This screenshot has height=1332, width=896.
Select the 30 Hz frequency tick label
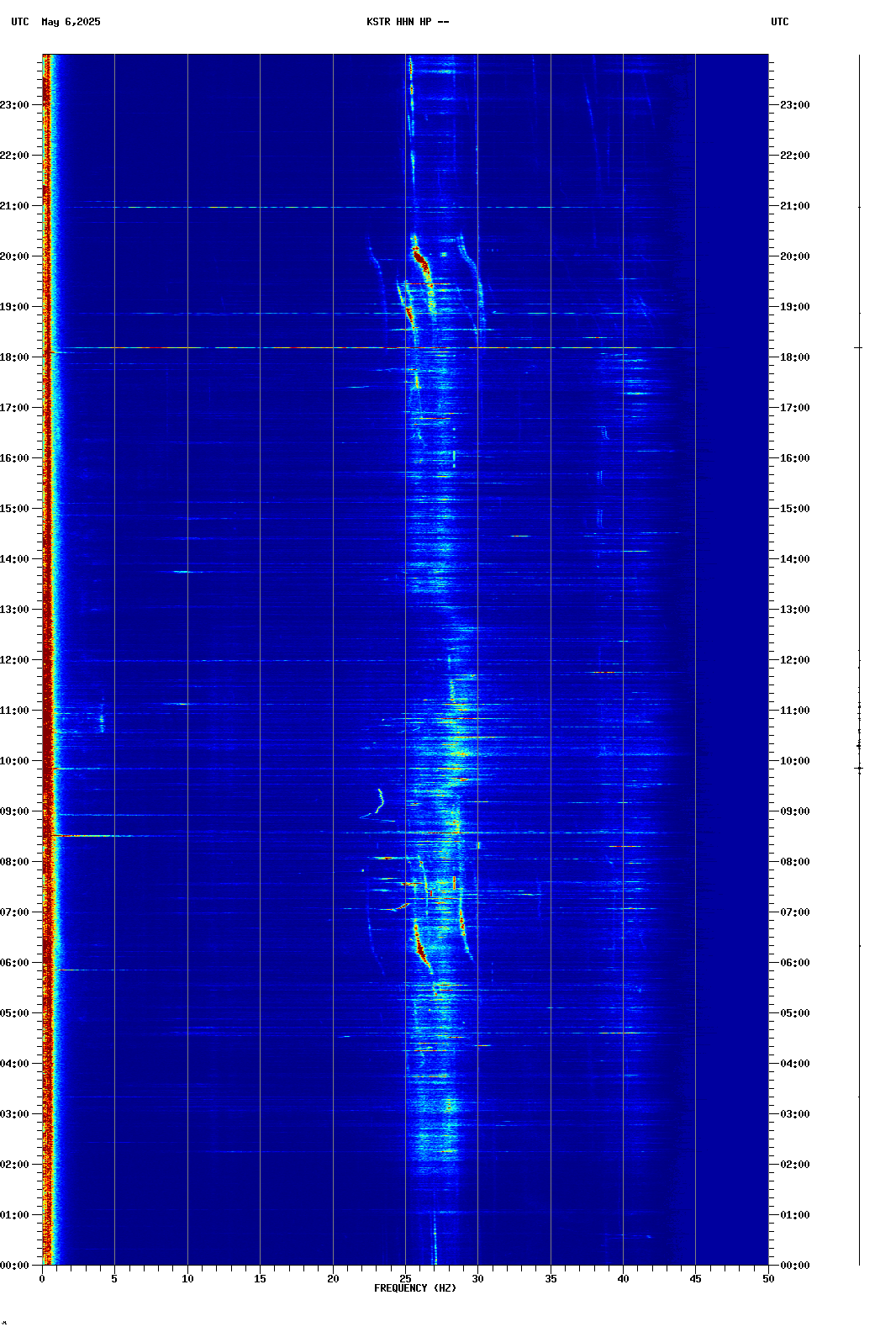pyautogui.click(x=477, y=1279)
